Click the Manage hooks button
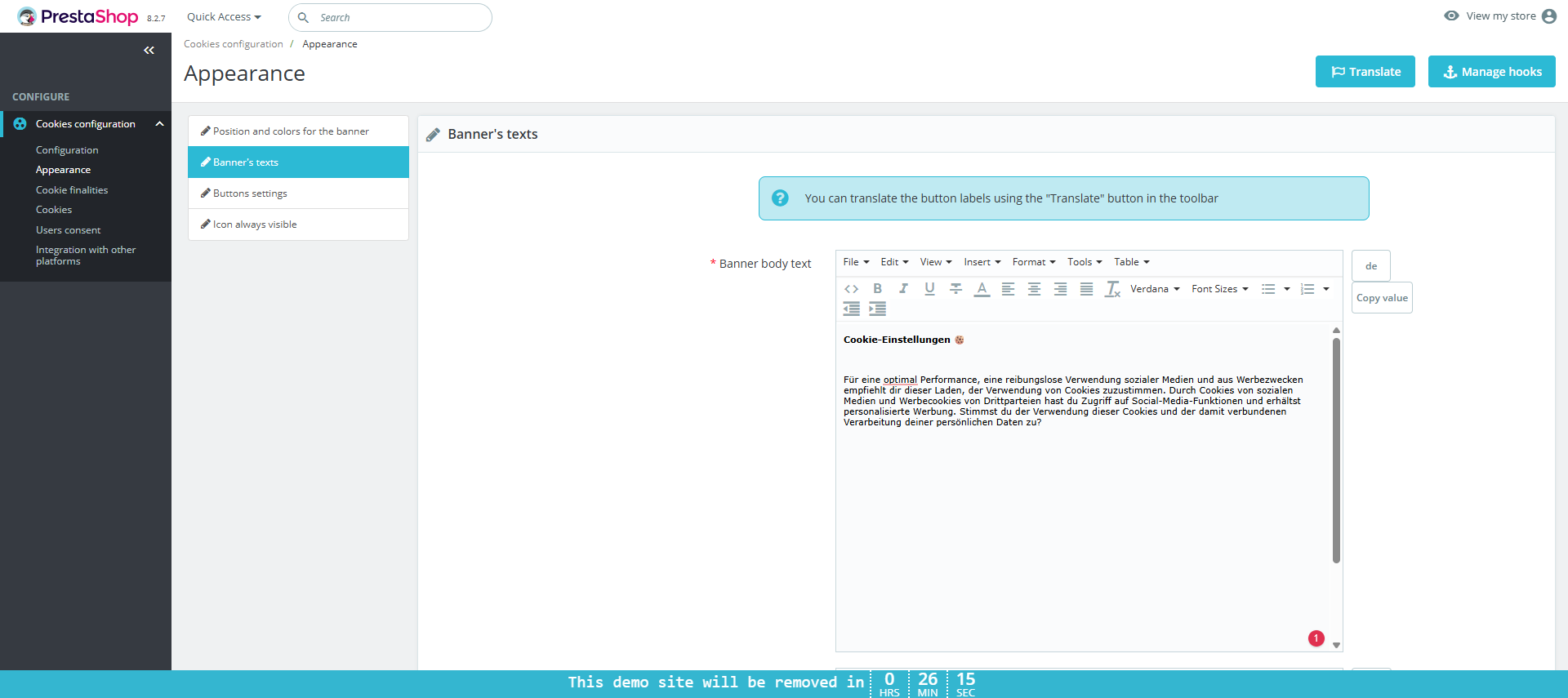Image resolution: width=1568 pixels, height=698 pixels. [x=1491, y=72]
